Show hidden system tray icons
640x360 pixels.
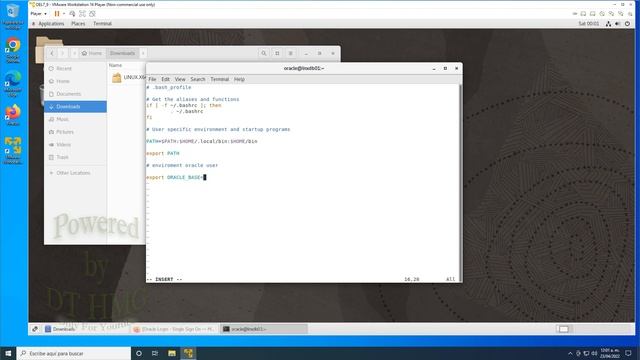tap(570, 353)
